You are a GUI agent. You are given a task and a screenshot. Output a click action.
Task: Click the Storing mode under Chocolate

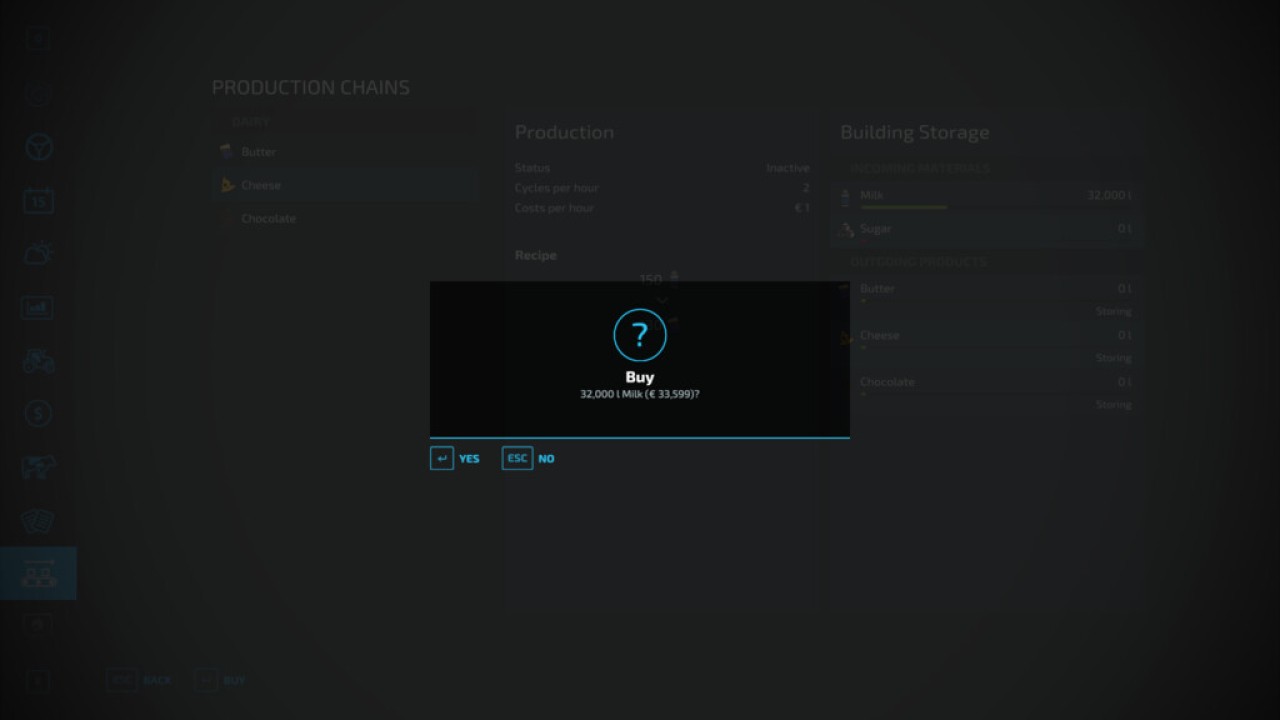1113,405
